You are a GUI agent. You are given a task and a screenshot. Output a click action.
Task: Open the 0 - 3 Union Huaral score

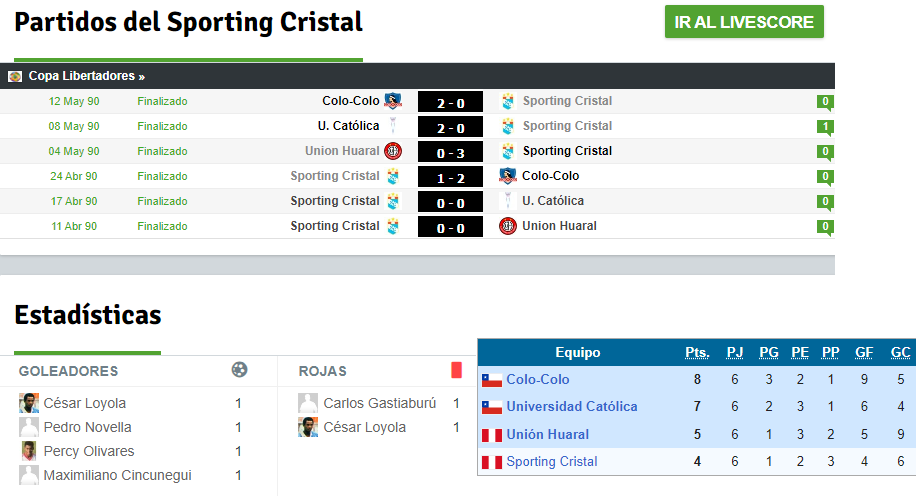click(450, 152)
